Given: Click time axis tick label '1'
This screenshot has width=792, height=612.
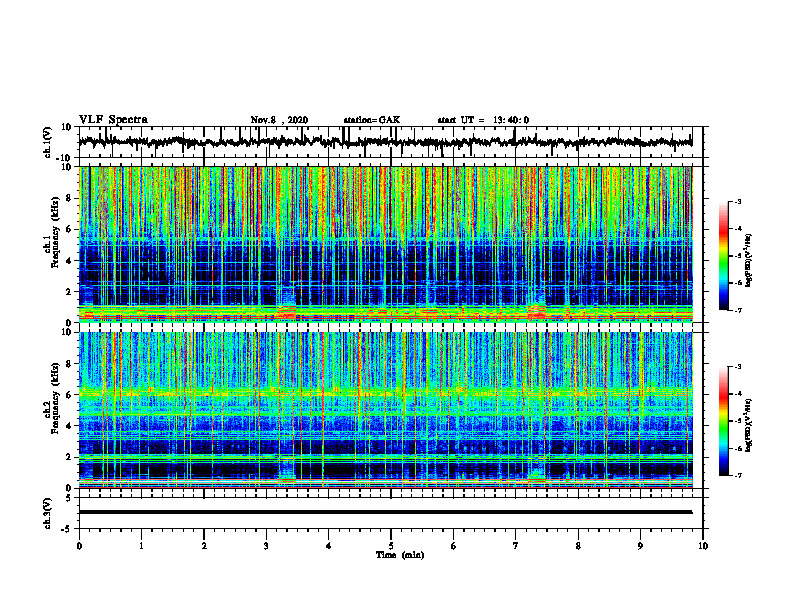Looking at the screenshot, I should point(141,546).
